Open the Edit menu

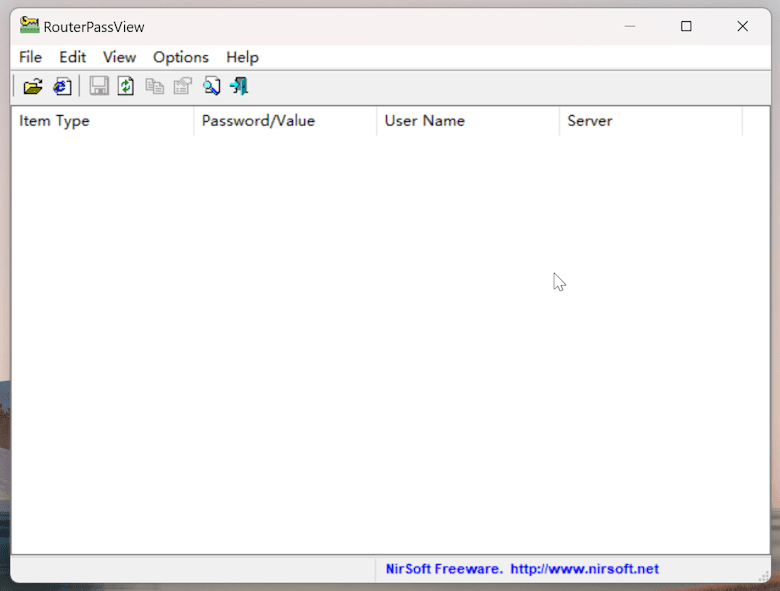pos(73,57)
